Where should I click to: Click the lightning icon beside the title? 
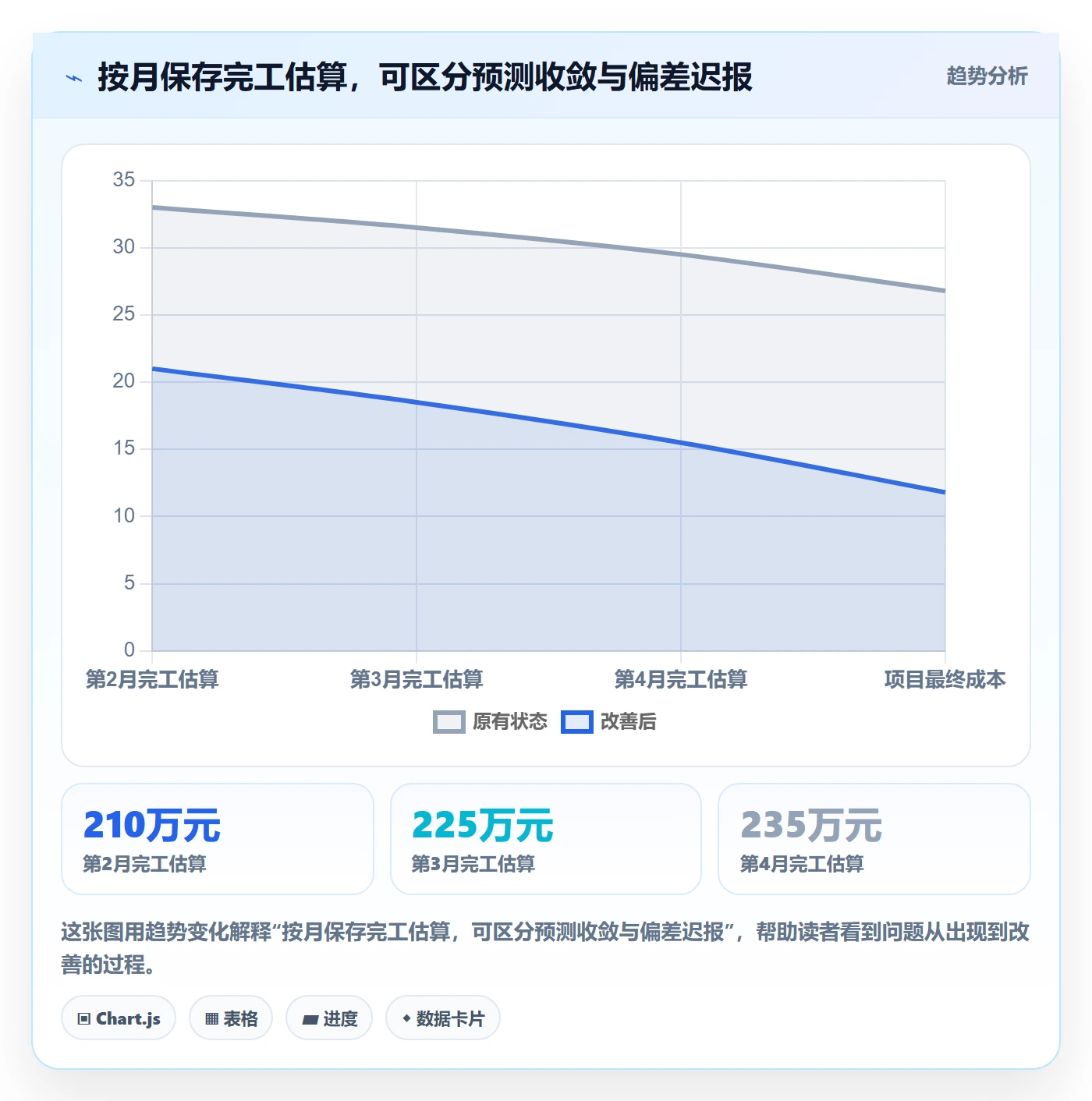coord(74,78)
